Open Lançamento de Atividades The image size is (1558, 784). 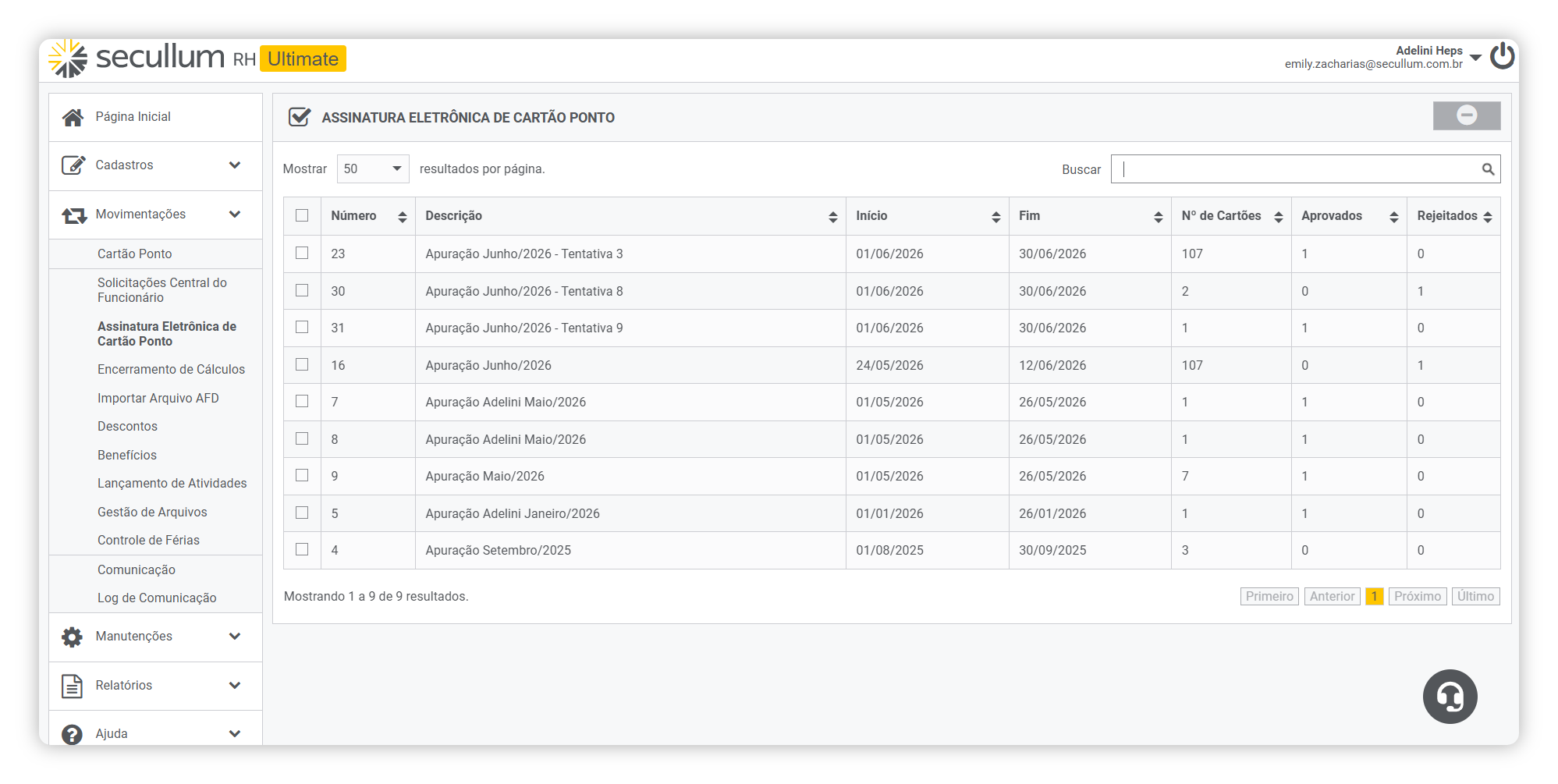click(x=172, y=484)
